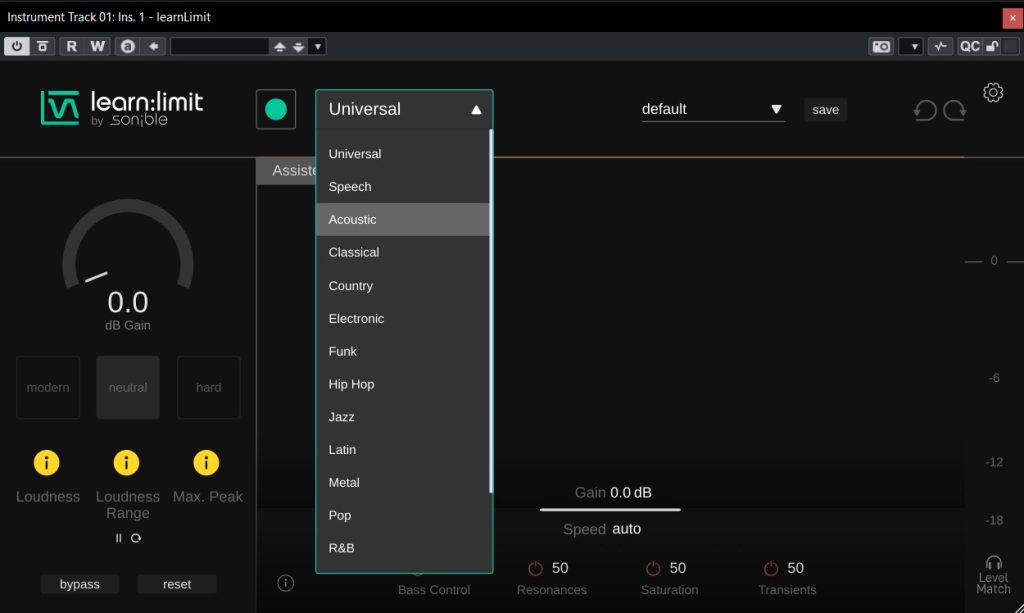
Task: Select Country profile
Action: [403, 286]
